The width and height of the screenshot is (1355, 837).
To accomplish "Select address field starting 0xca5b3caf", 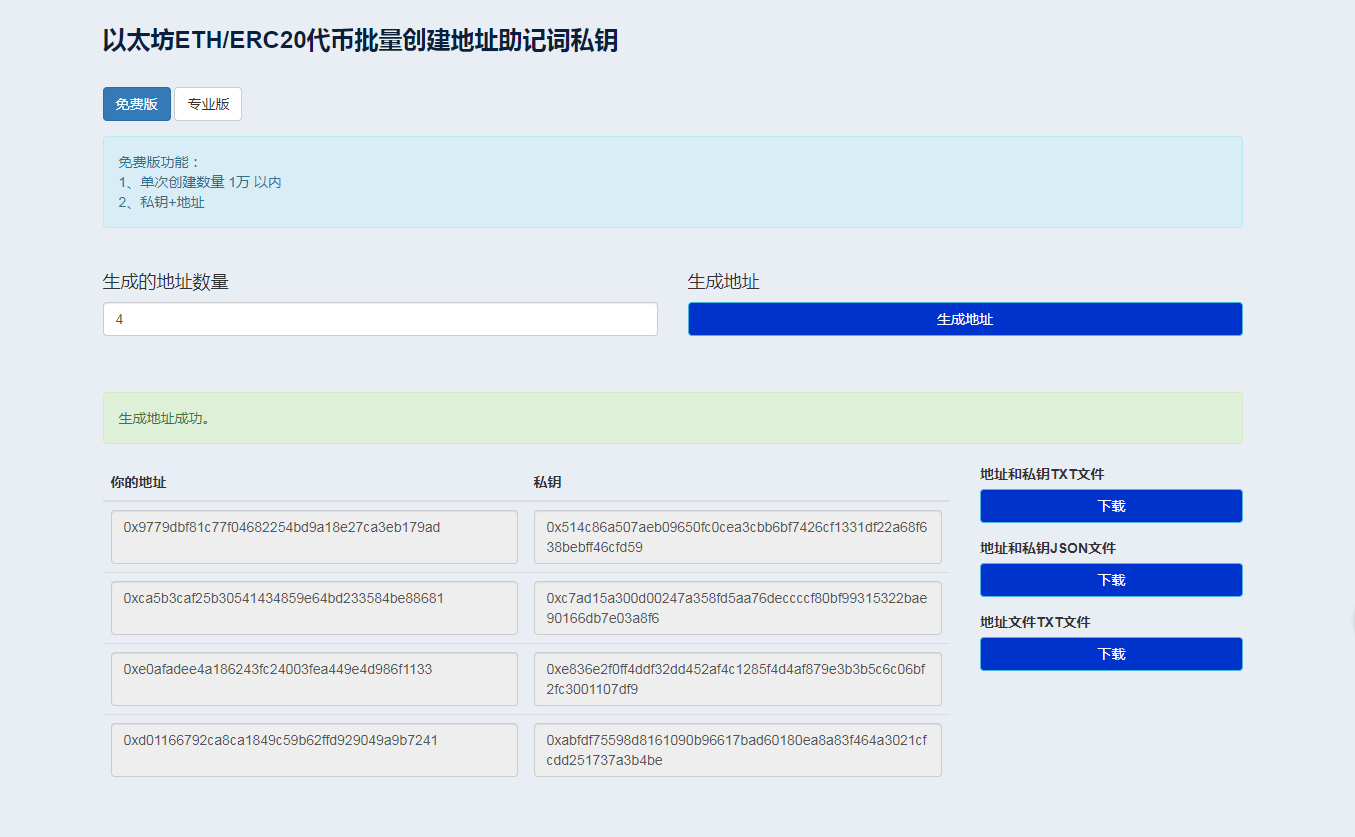I will click(314, 608).
